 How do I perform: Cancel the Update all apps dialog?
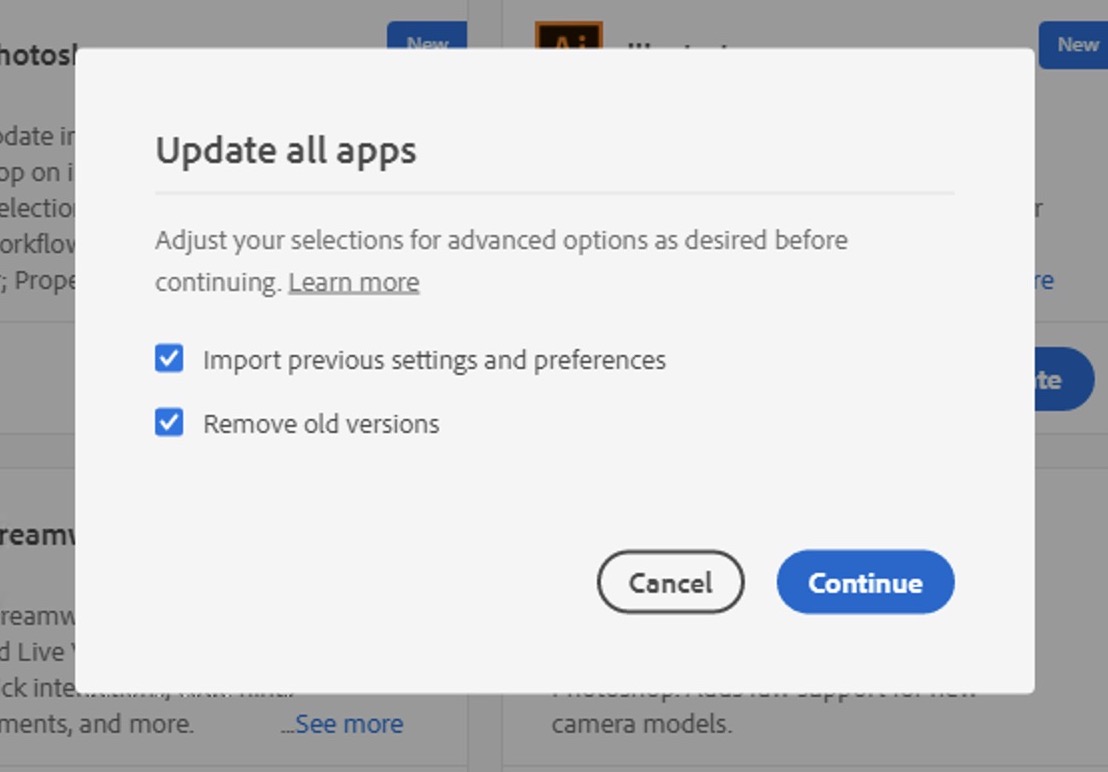(670, 582)
